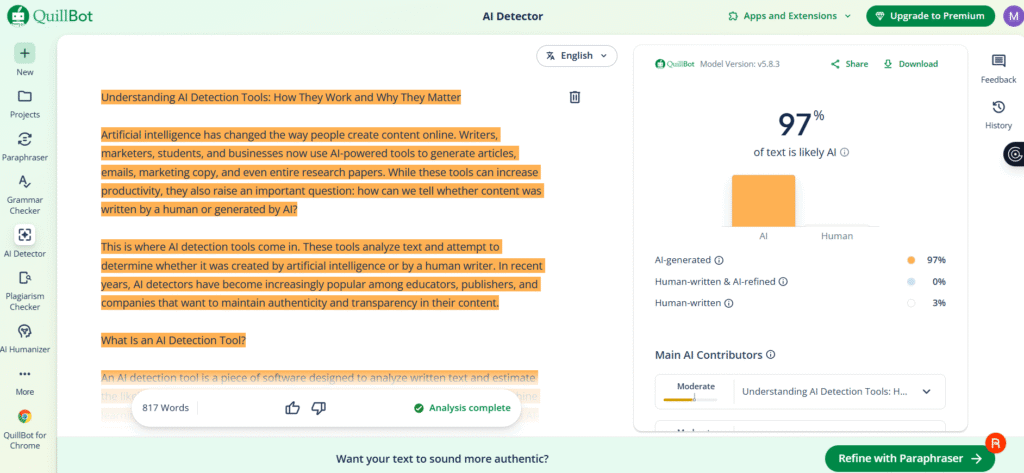Open the Paraphraser tool
1024x473 pixels.
pos(25,146)
